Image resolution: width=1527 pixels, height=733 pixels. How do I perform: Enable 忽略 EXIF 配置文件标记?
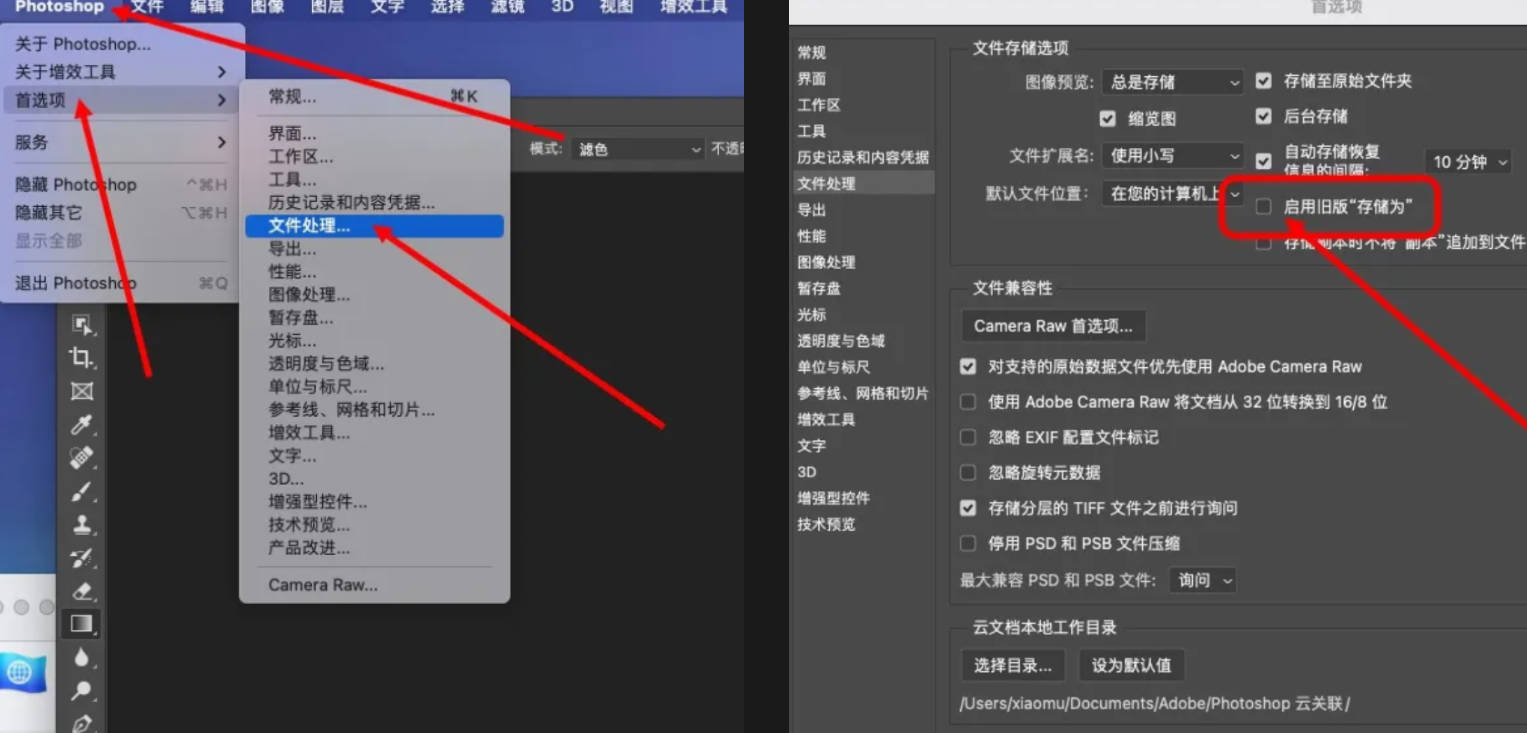tap(968, 437)
